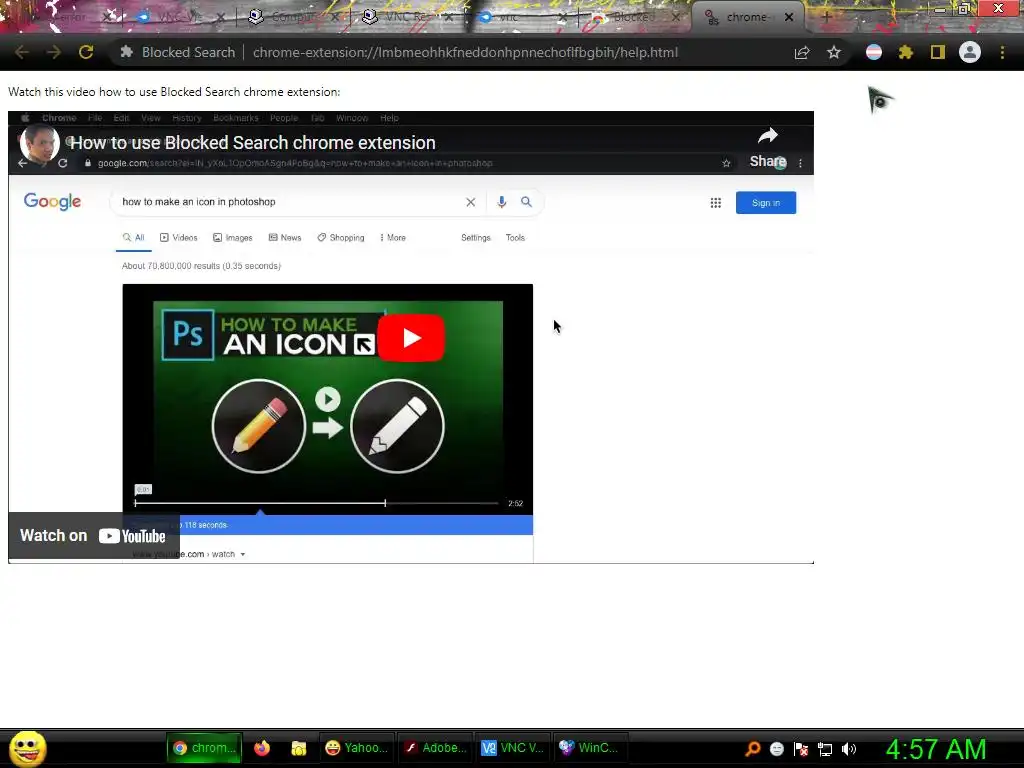
Task: Bookmark this page with the star icon
Action: coord(833,52)
